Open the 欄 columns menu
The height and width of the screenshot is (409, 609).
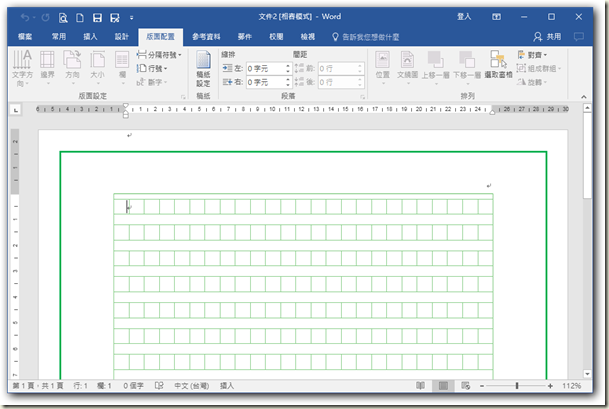(x=122, y=69)
